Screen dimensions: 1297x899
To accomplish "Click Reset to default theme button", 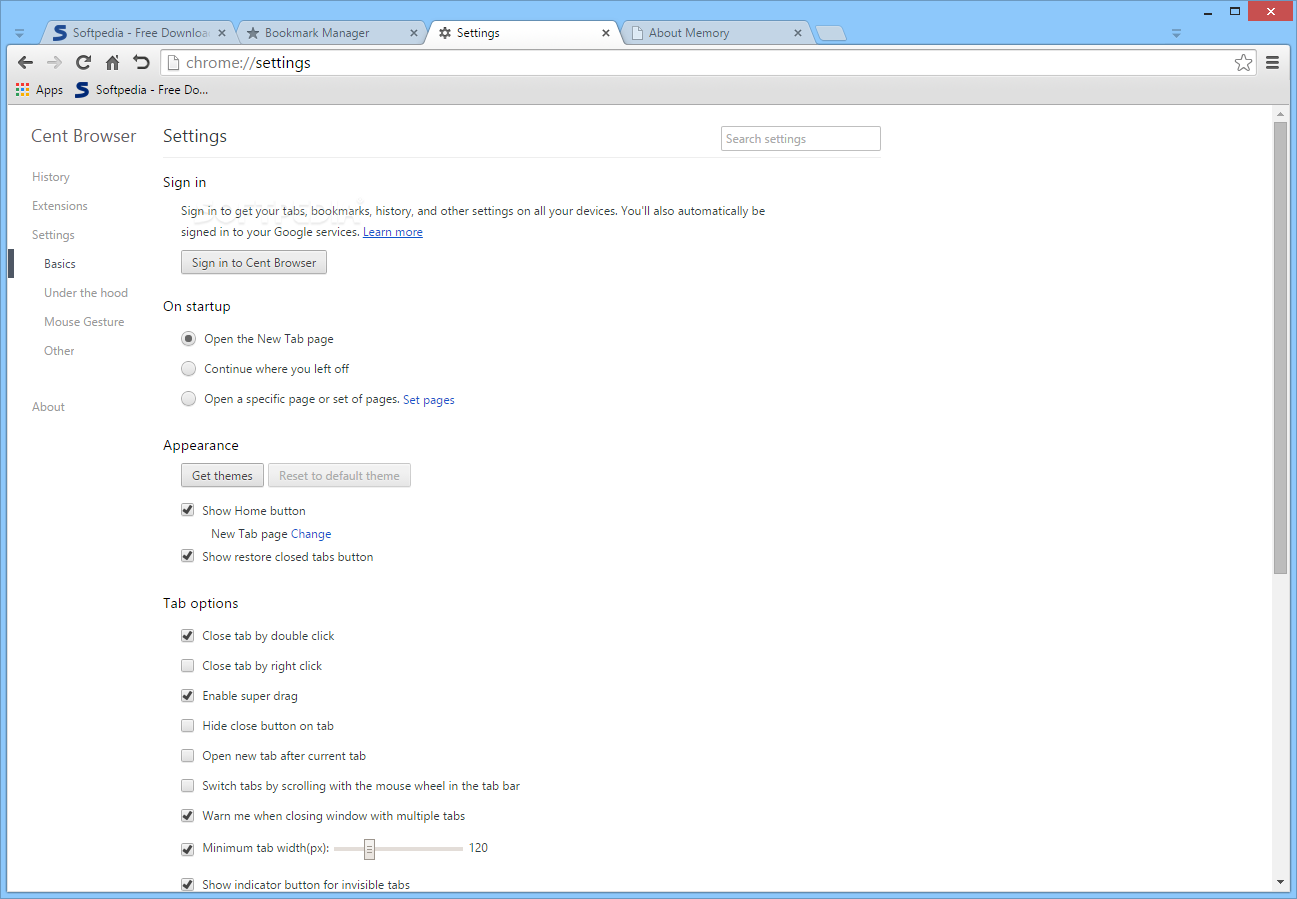I will (x=339, y=476).
